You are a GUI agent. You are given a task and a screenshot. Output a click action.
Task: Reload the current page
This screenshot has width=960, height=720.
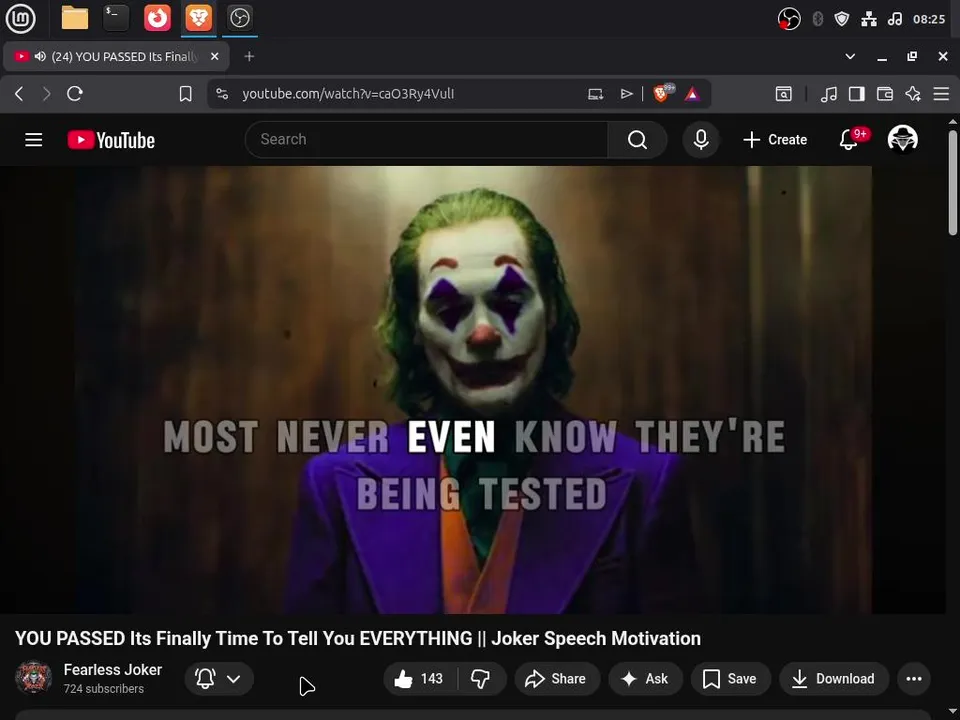click(75, 94)
